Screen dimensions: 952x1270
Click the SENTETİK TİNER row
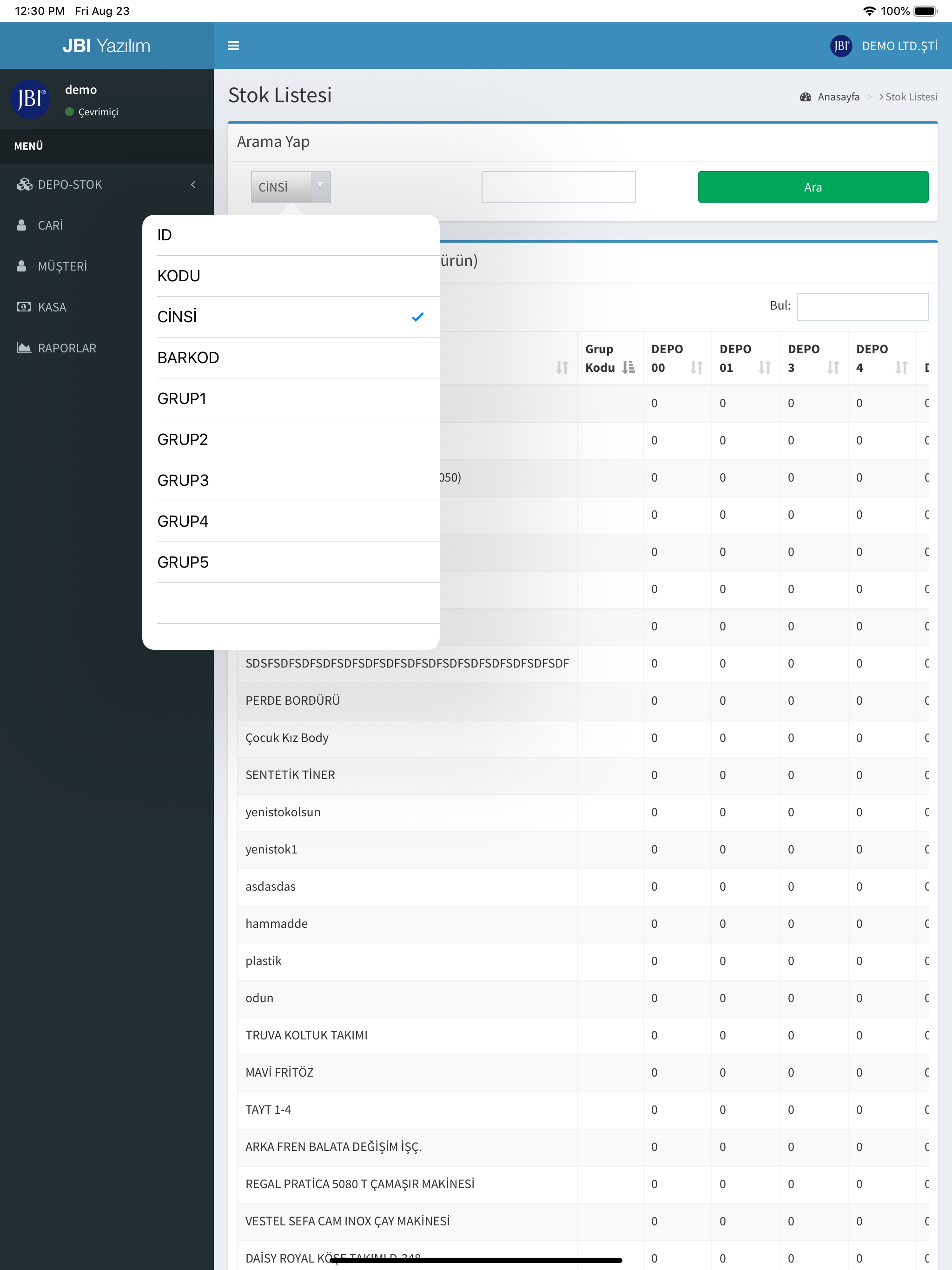[583, 775]
